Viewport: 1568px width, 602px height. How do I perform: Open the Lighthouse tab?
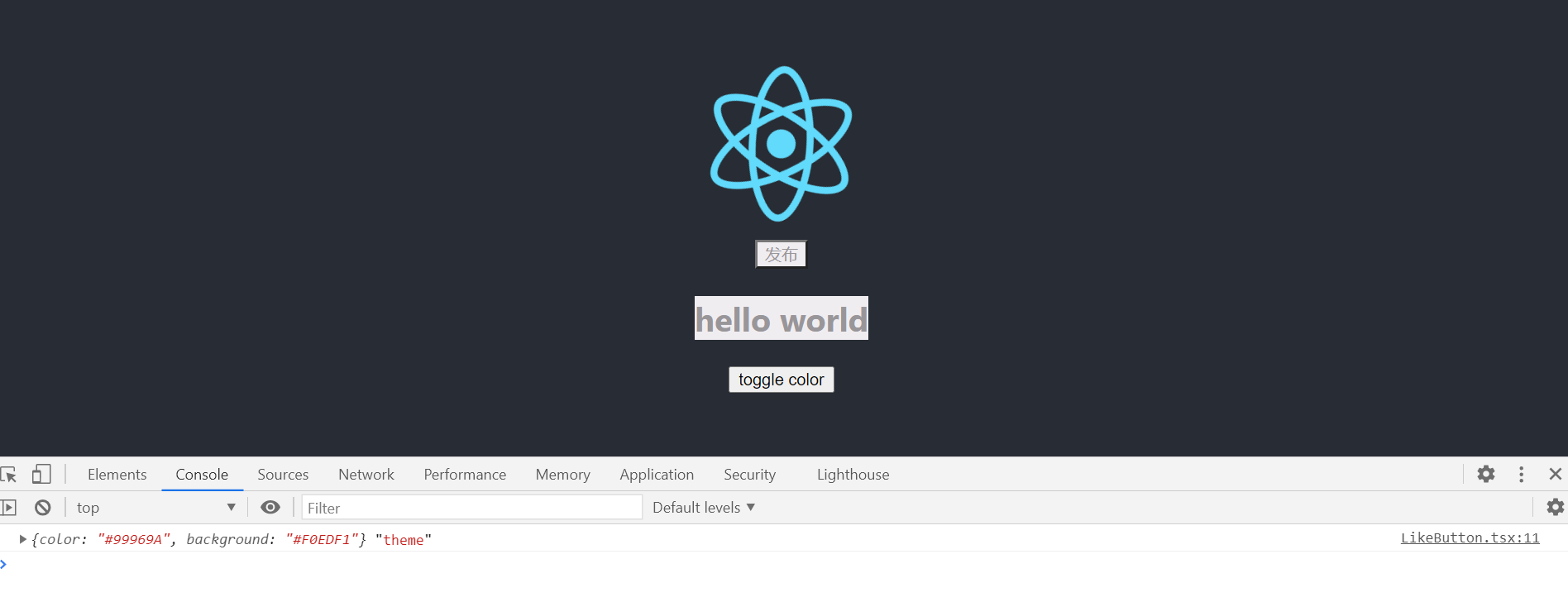[x=853, y=475]
